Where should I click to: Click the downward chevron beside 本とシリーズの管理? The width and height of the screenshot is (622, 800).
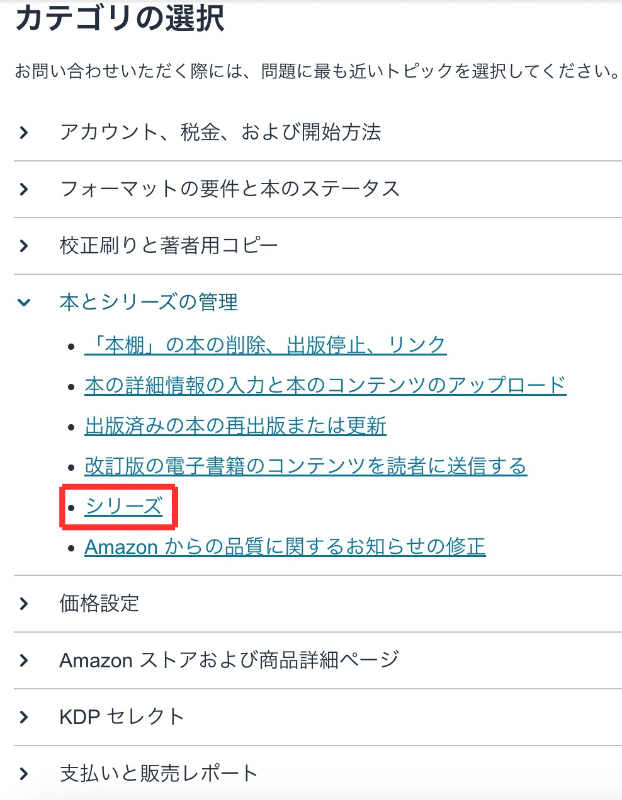coord(24,301)
